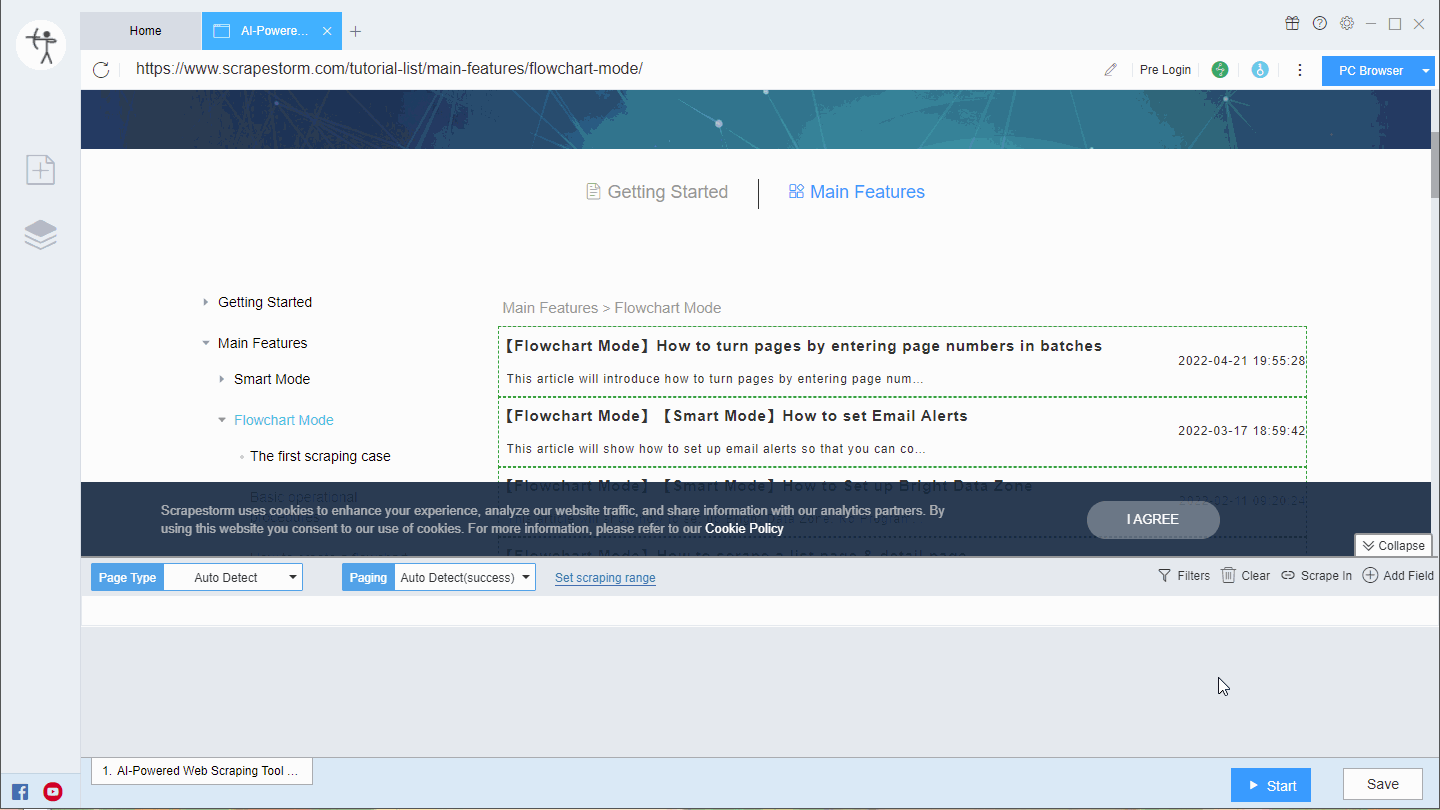Screen dimensions: 1440x810
Task: Open the tasks layers icon in the left sidebar
Action: [x=40, y=234]
